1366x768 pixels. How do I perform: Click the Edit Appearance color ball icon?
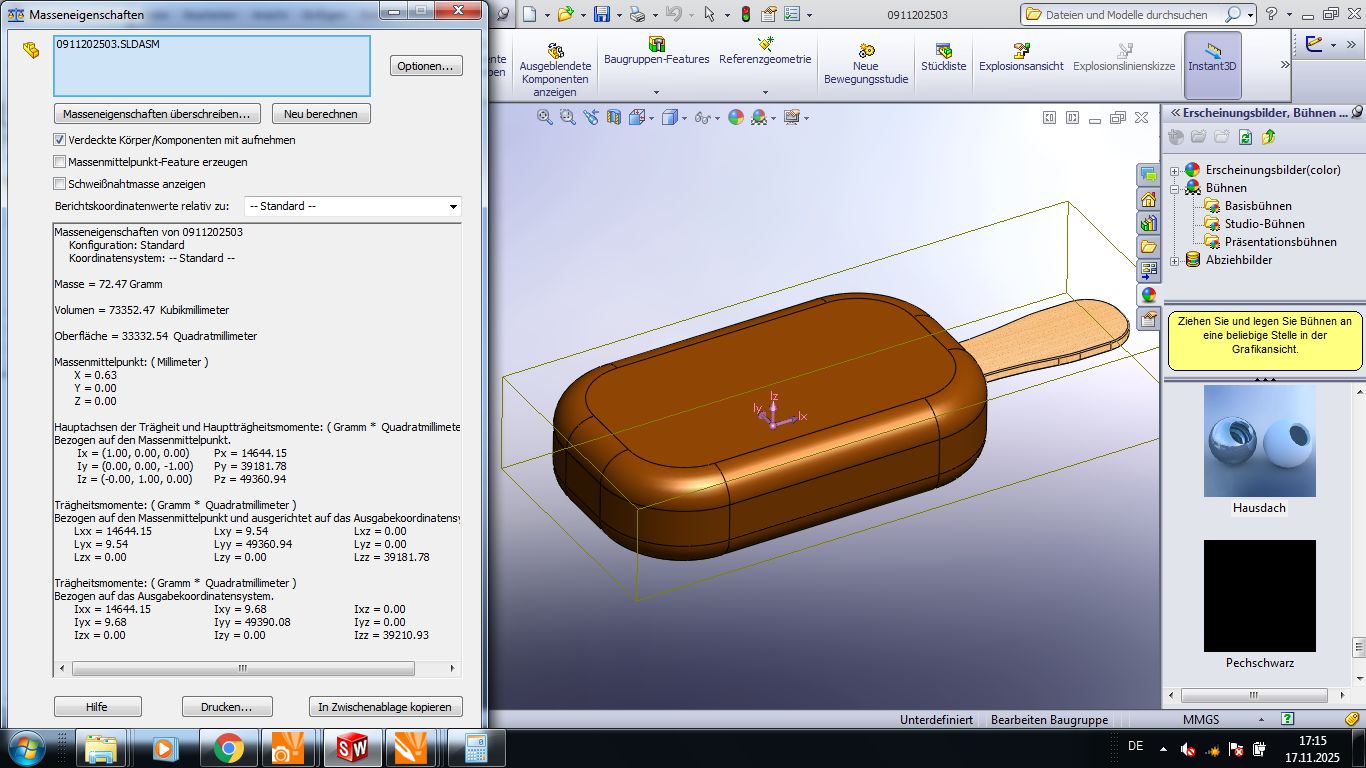coord(736,117)
